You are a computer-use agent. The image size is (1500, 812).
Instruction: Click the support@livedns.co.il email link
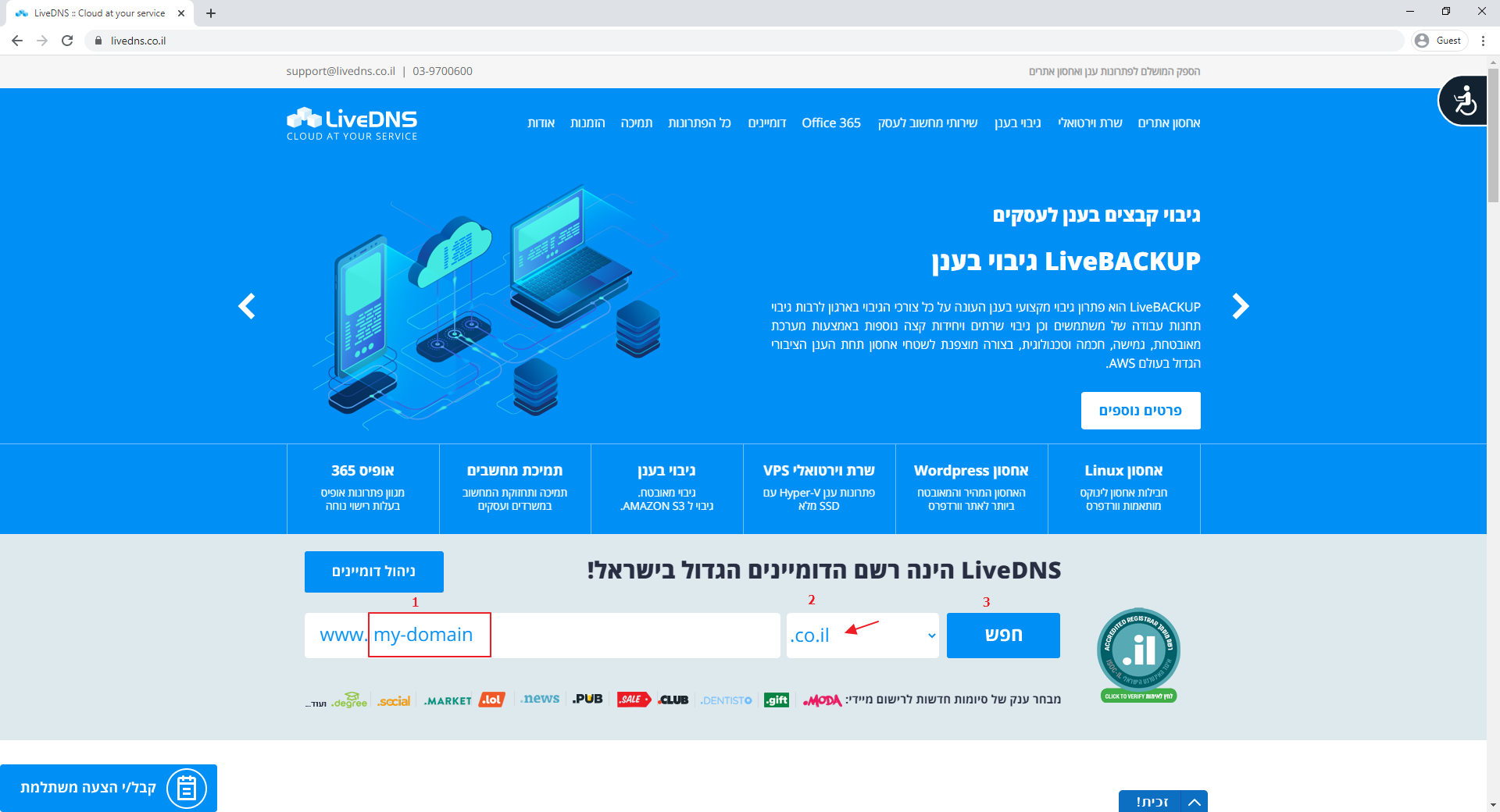click(341, 71)
